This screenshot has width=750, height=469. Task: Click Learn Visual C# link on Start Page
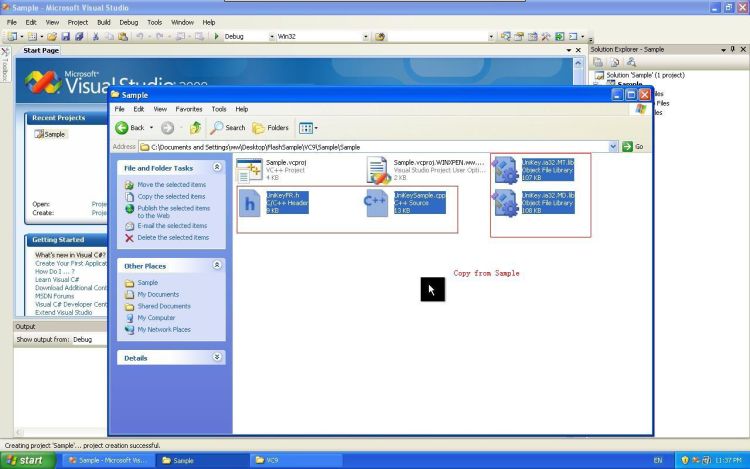57,280
